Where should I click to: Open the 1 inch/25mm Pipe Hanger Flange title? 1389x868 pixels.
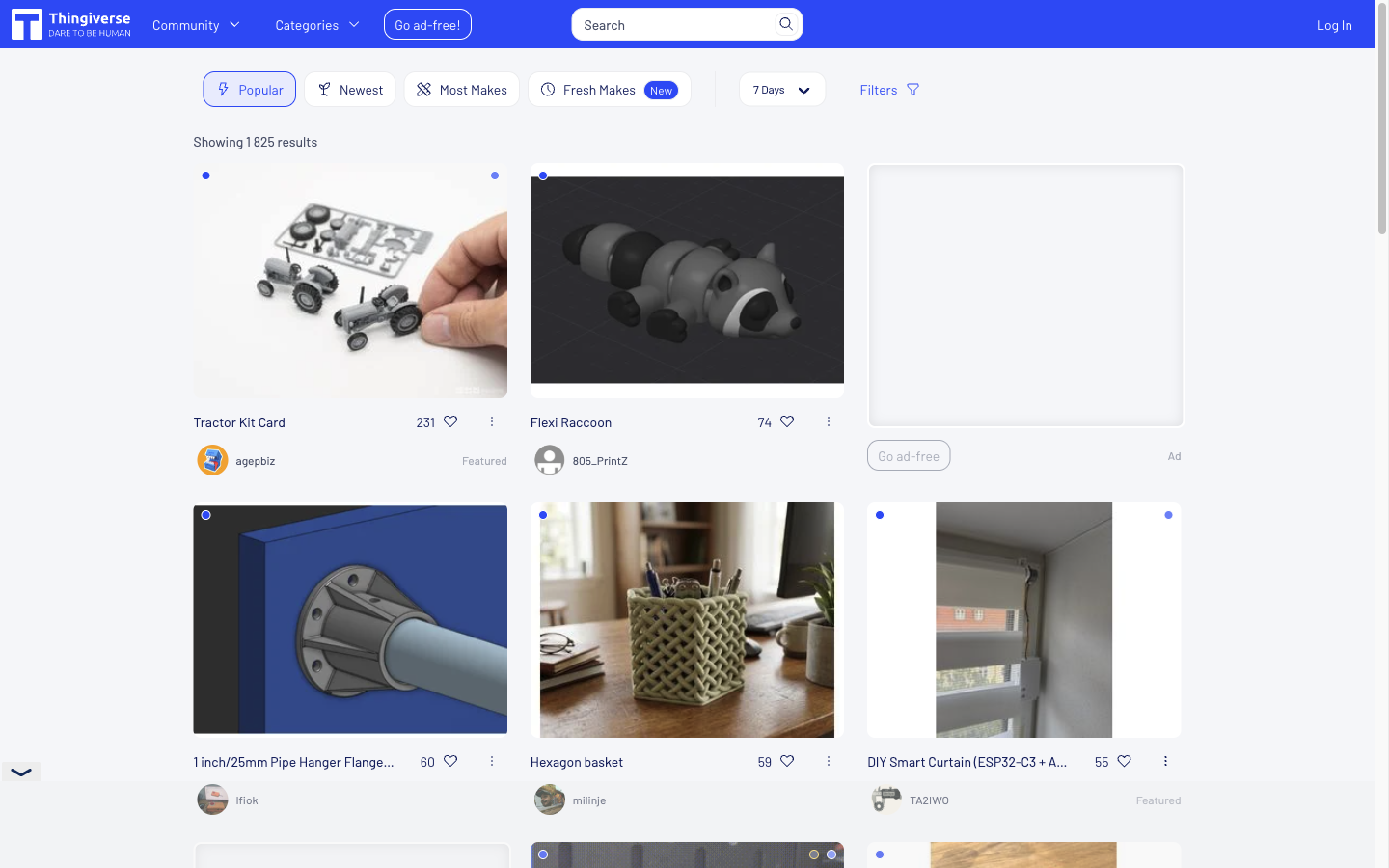pos(293,762)
